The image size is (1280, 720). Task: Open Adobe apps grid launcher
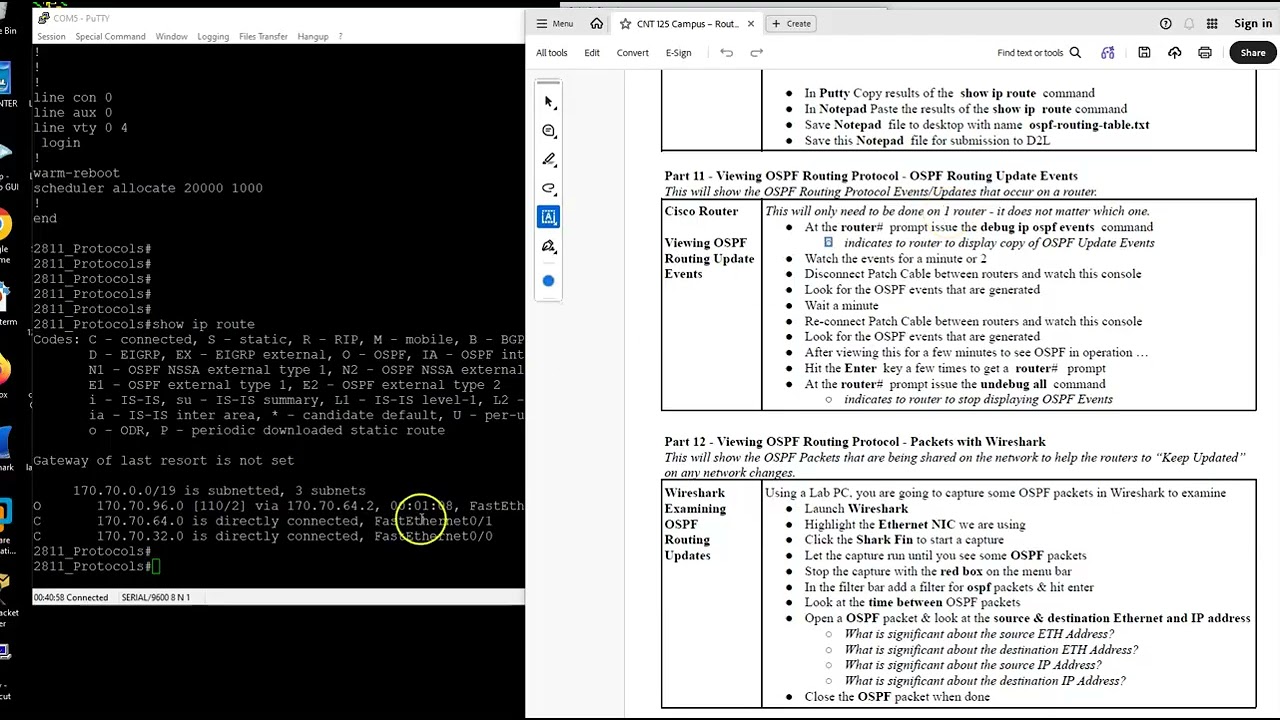pos(1212,24)
